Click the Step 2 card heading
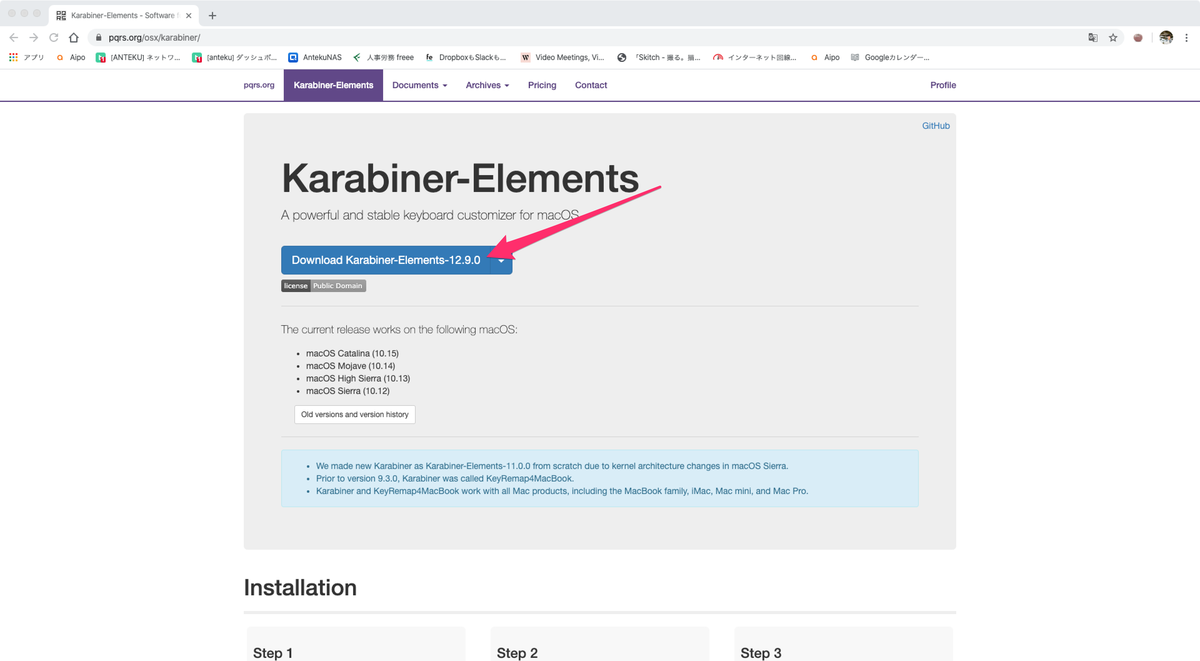Viewport: 1200px width, 661px height. [517, 653]
